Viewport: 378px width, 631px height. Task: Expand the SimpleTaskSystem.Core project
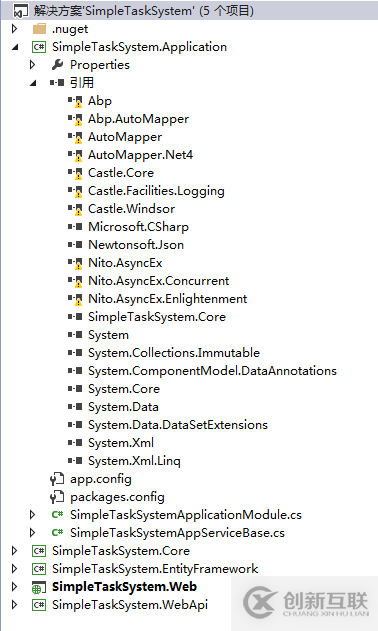click(x=14, y=551)
